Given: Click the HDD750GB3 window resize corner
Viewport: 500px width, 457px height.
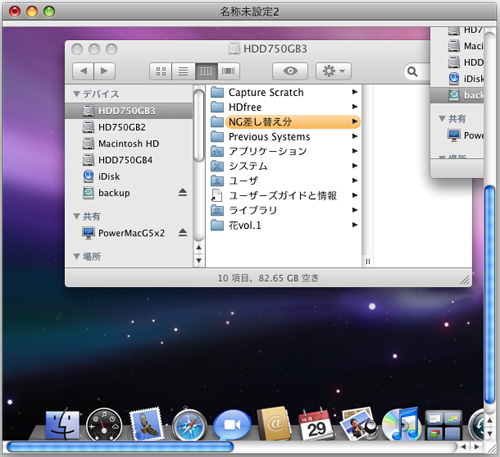Looking at the screenshot, I should click(x=465, y=279).
